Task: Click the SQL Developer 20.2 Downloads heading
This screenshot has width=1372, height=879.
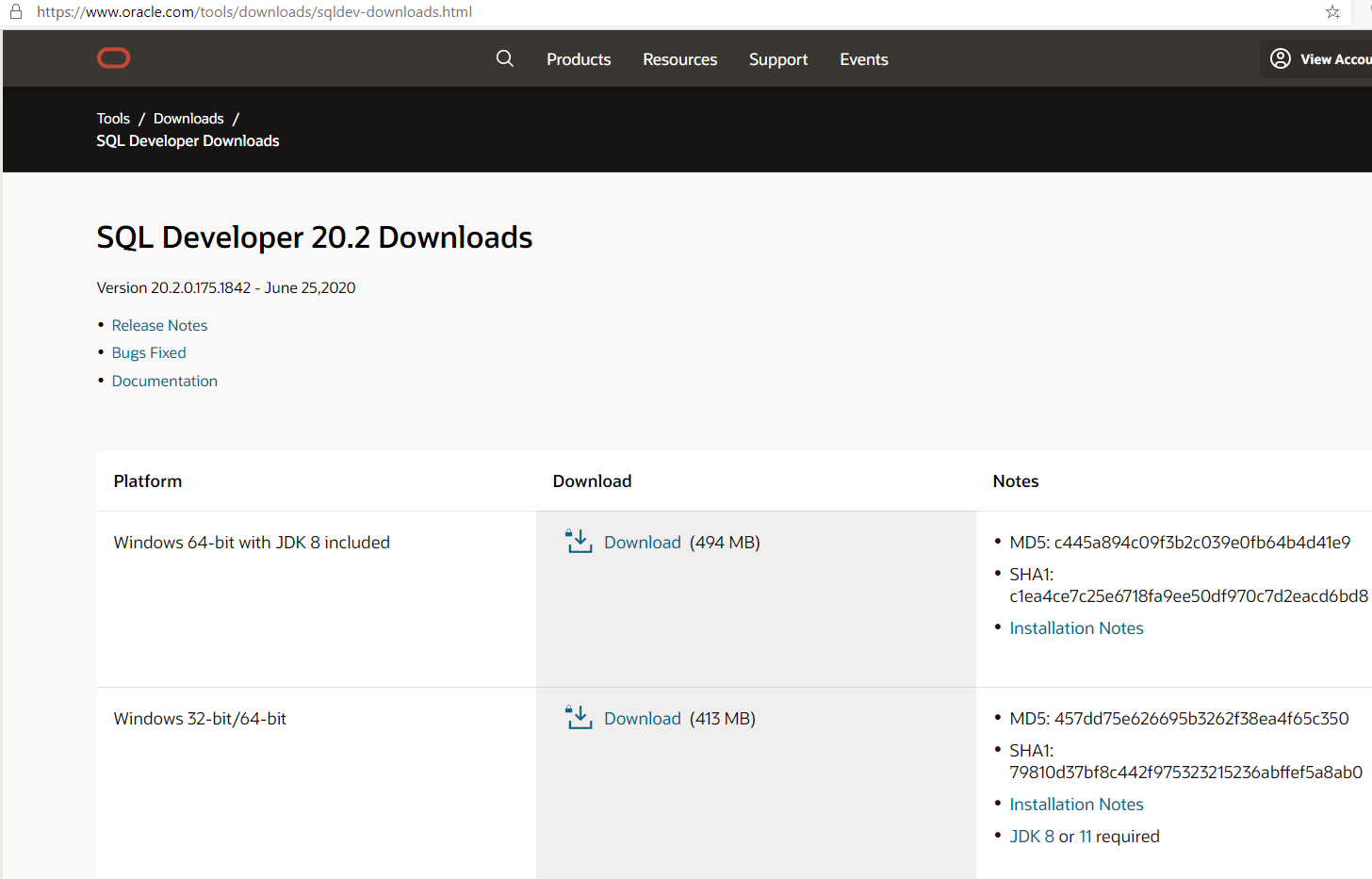Action: [x=315, y=237]
